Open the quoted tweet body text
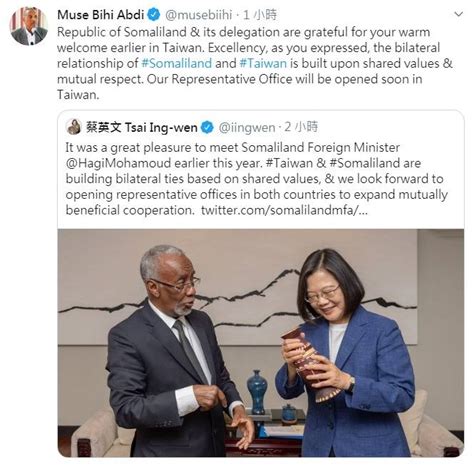The width and height of the screenshot is (474, 468). pyautogui.click(x=256, y=179)
